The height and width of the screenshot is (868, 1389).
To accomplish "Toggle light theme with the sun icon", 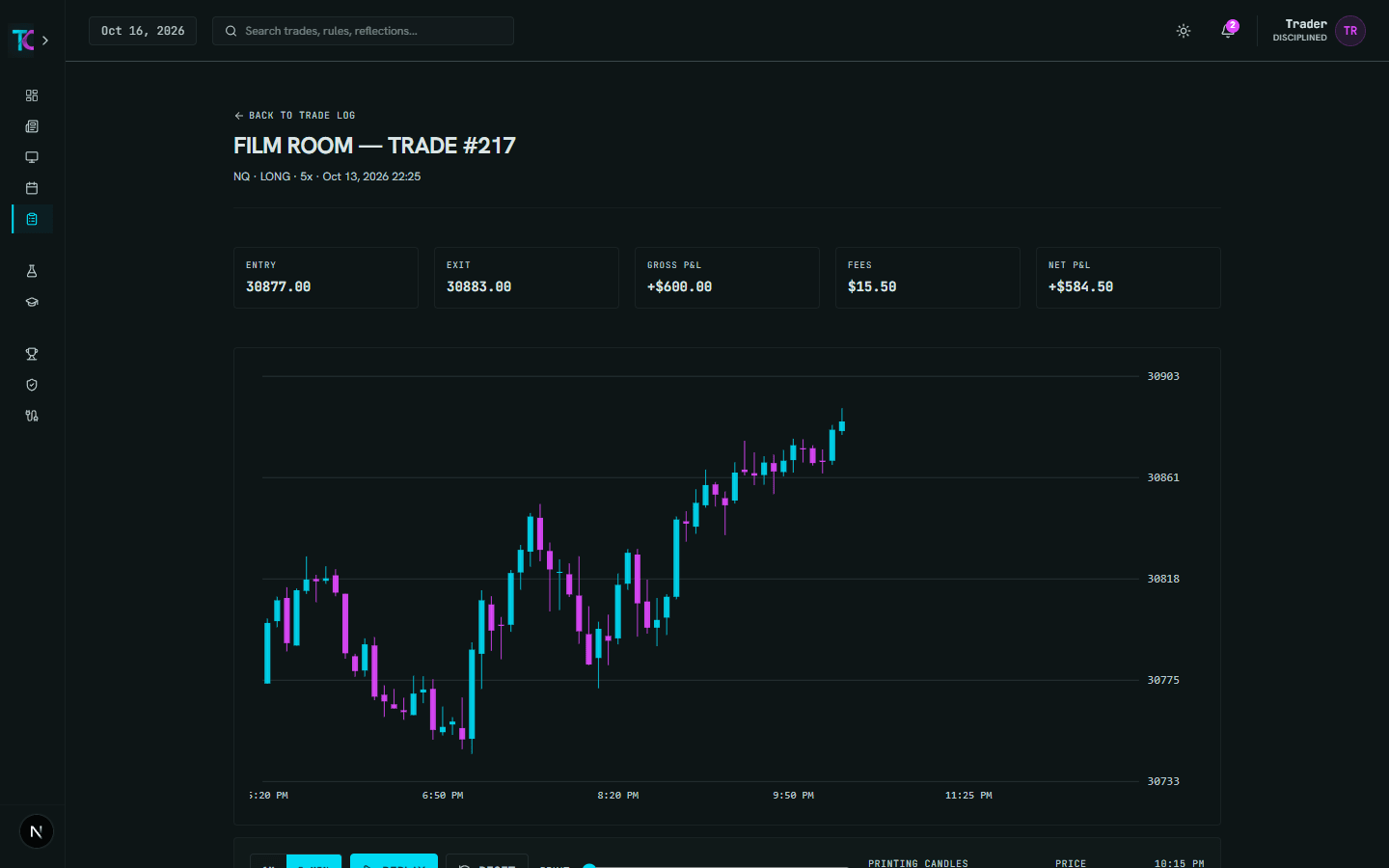I will click(1184, 31).
